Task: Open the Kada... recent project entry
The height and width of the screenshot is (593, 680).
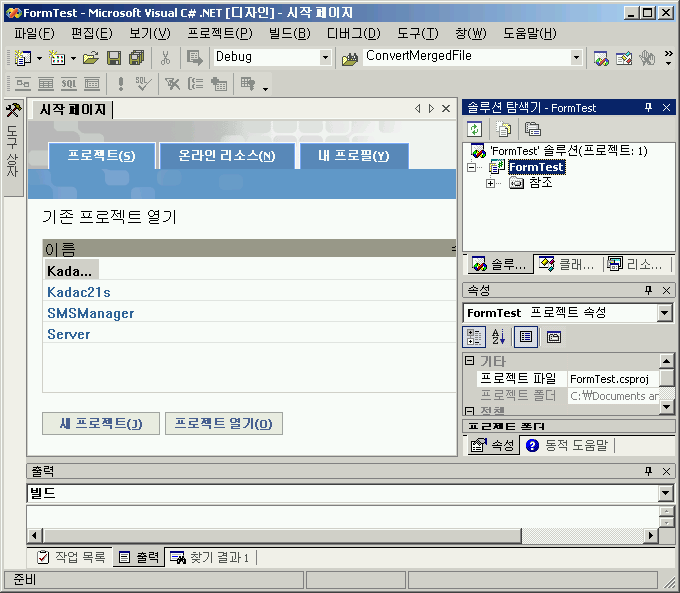Action: 69,271
